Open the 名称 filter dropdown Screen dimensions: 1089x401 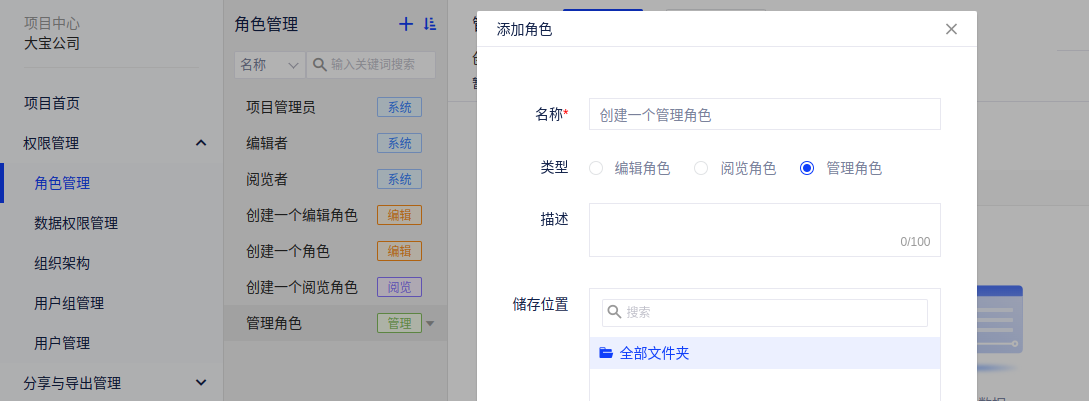coord(268,64)
